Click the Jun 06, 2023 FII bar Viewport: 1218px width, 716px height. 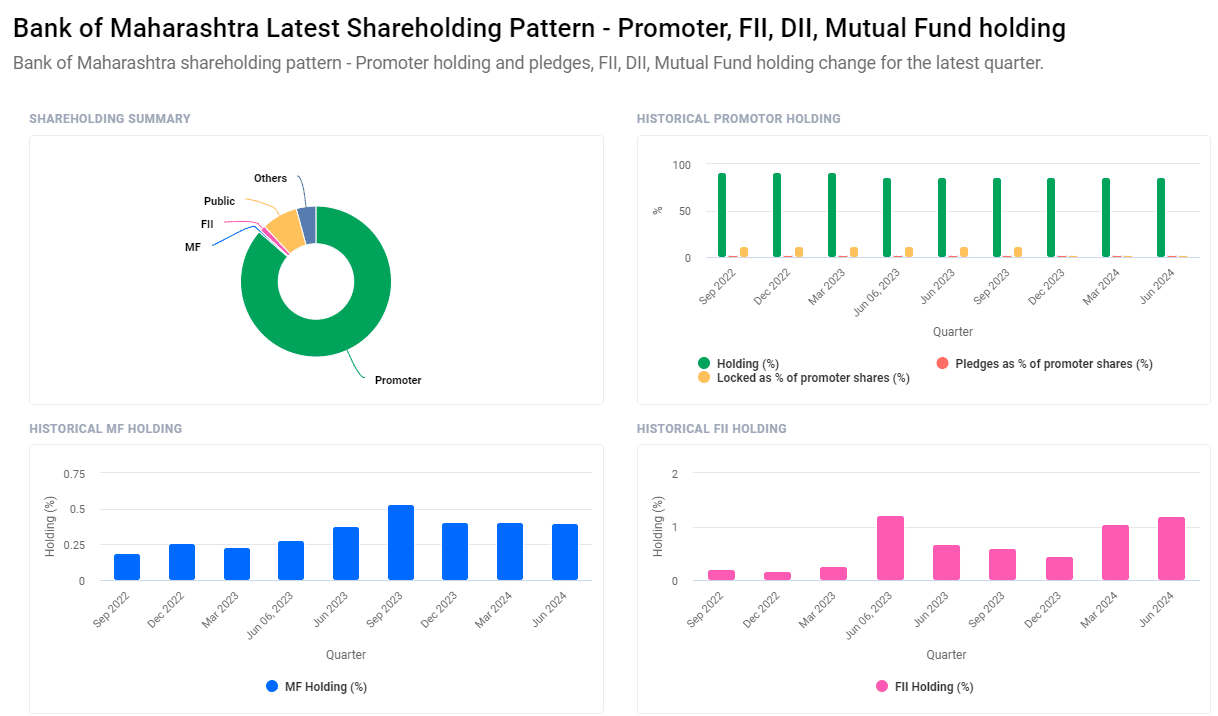click(x=890, y=548)
